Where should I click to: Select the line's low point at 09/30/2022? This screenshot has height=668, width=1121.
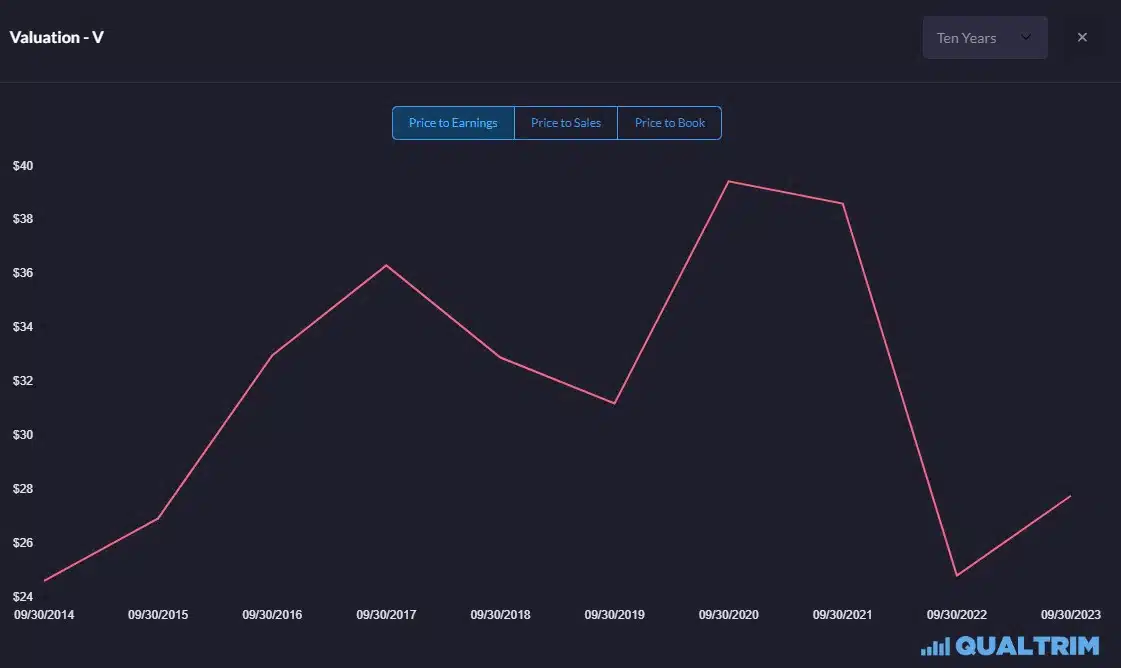tap(957, 575)
